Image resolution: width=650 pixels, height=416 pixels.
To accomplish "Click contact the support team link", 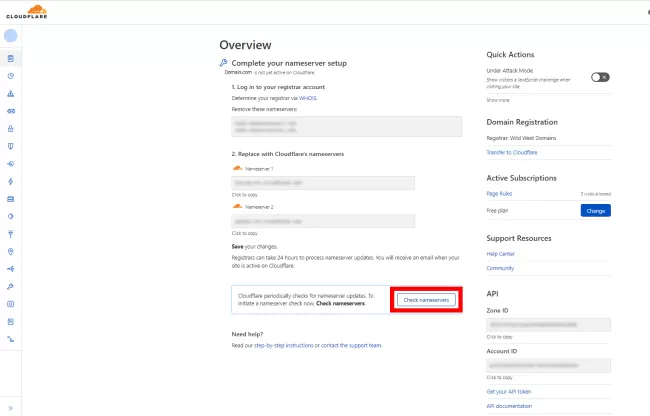I will 351,346.
